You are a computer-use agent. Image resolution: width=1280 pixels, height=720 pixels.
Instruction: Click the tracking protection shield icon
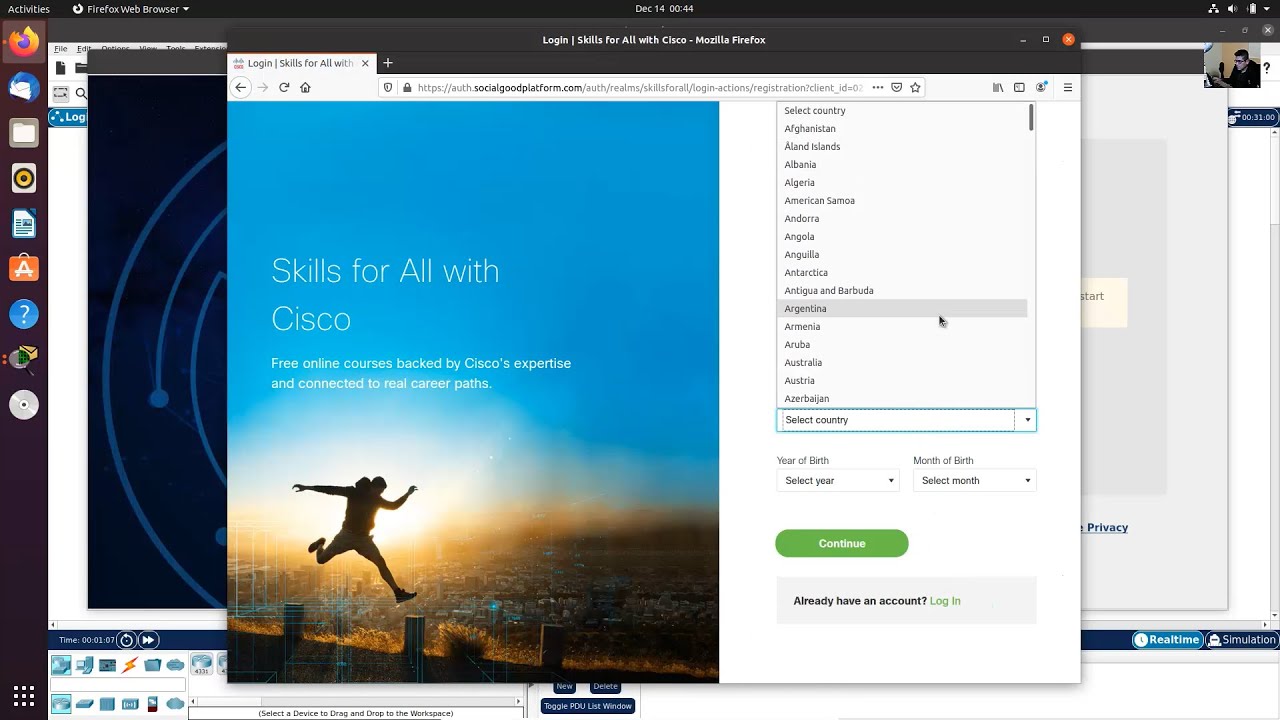388,87
